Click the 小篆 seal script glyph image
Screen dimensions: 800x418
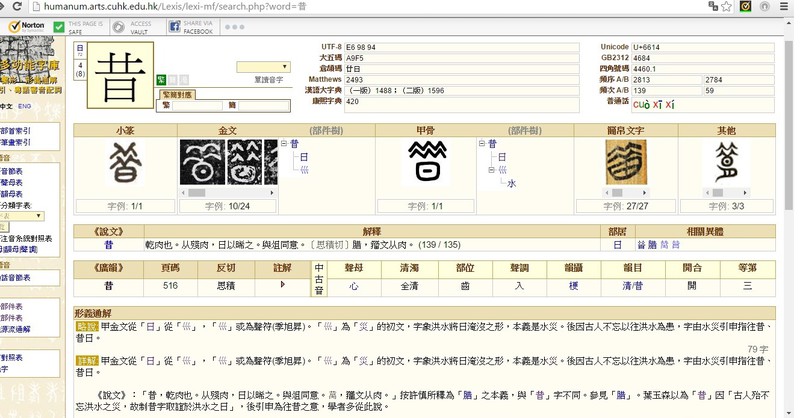coord(124,162)
